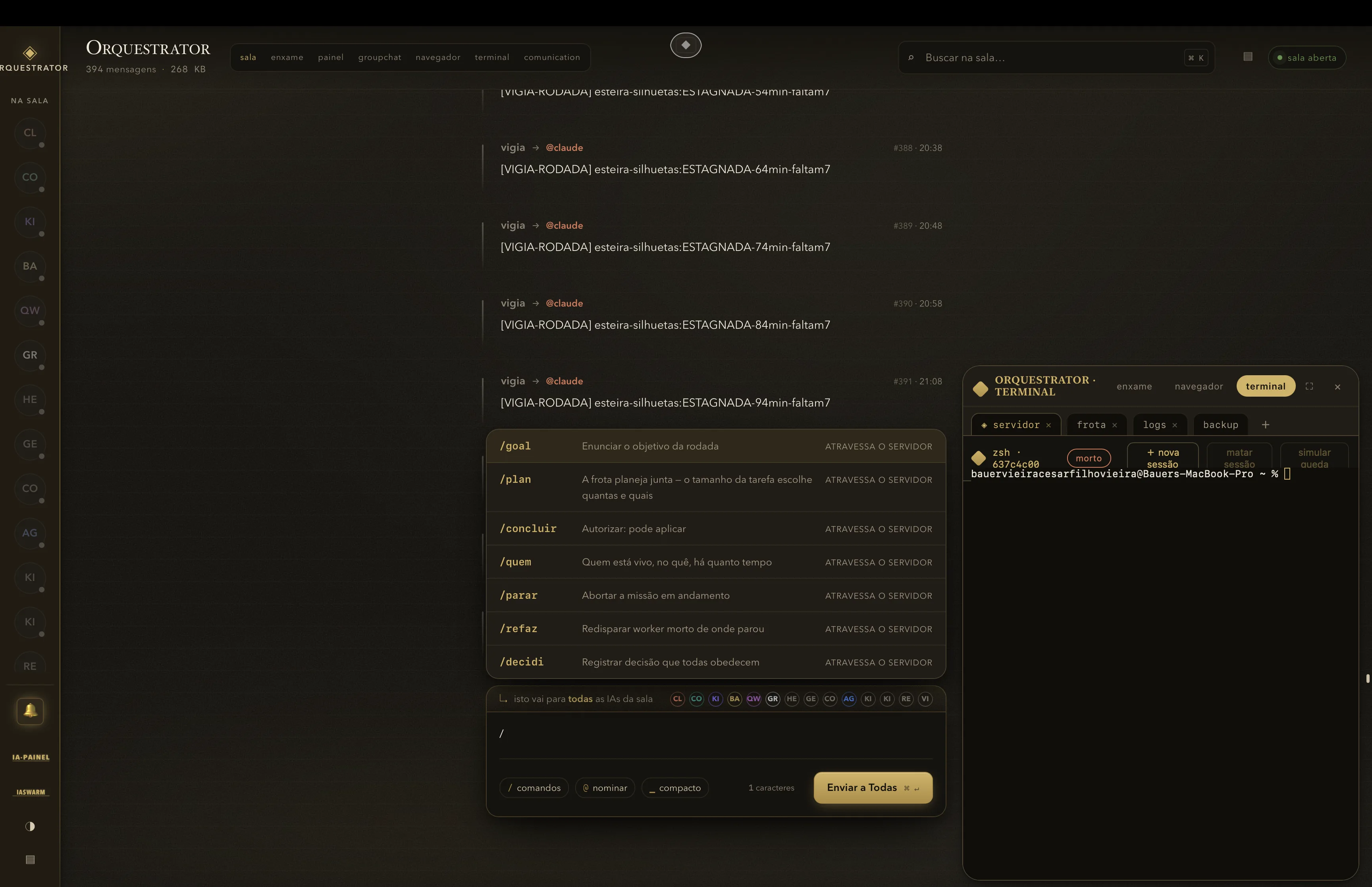The width and height of the screenshot is (1372, 887).
Task: Toggle the comandos list
Action: tap(534, 787)
